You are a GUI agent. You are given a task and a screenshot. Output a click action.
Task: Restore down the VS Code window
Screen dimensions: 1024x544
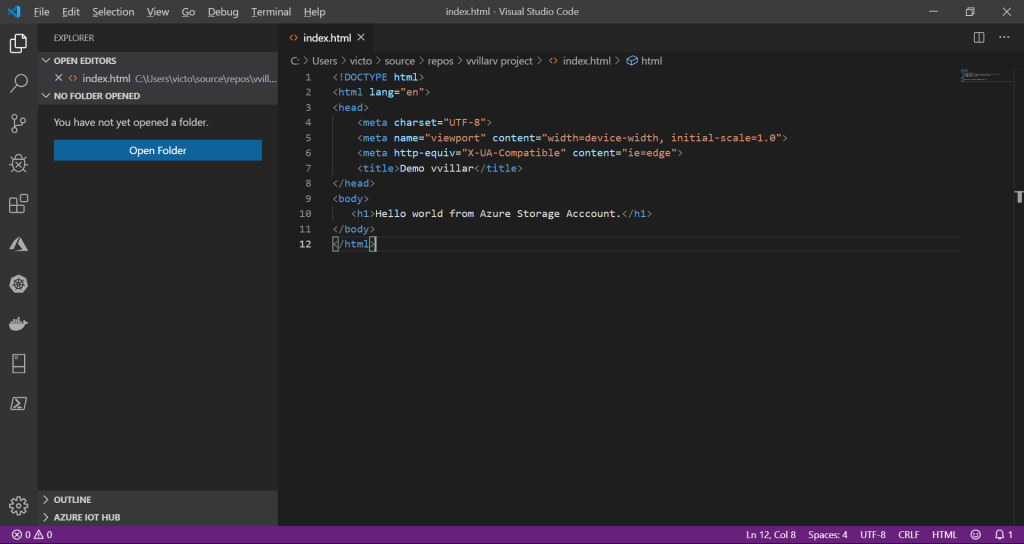tap(970, 12)
